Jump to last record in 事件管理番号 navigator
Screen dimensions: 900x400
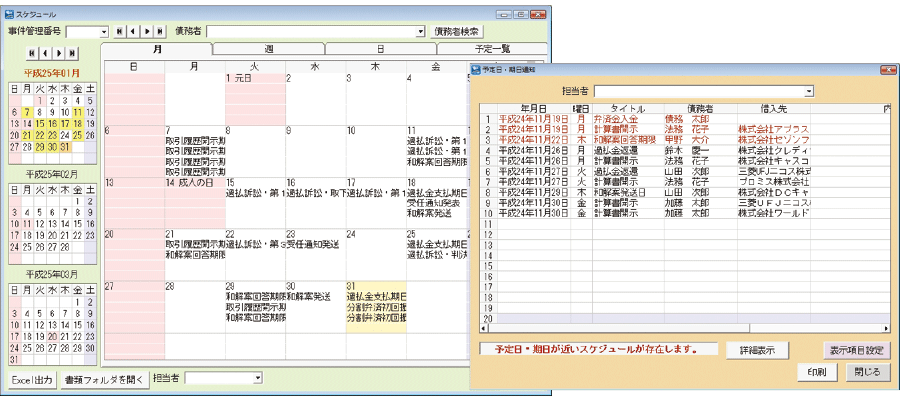click(159, 32)
